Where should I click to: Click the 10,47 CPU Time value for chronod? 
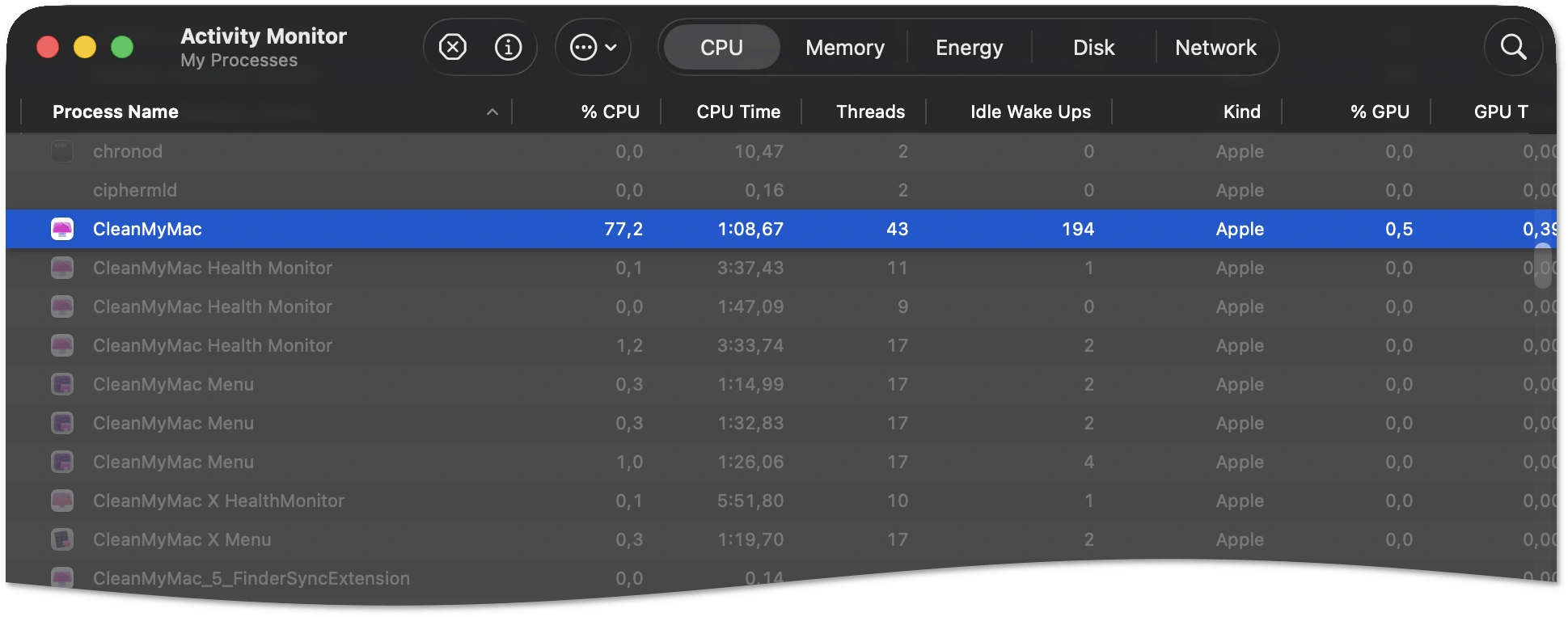click(x=759, y=151)
